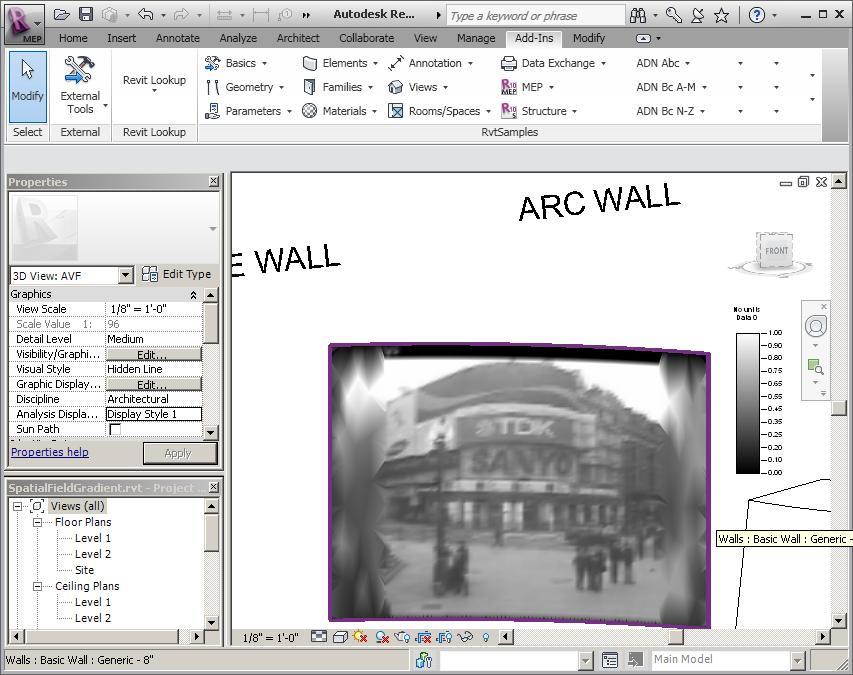Open the Properties help link
This screenshot has width=853, height=675.
(50, 452)
